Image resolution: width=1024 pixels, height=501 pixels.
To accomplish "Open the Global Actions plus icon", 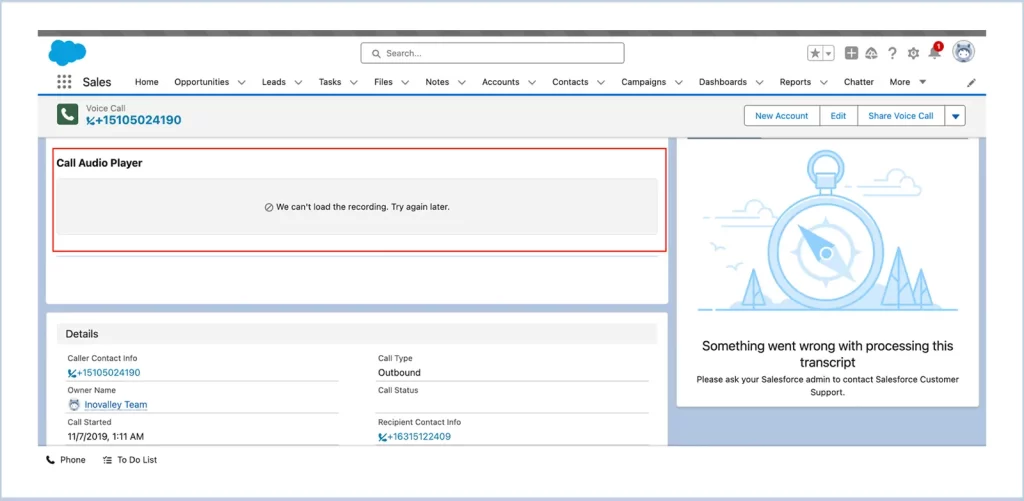I will coord(851,54).
